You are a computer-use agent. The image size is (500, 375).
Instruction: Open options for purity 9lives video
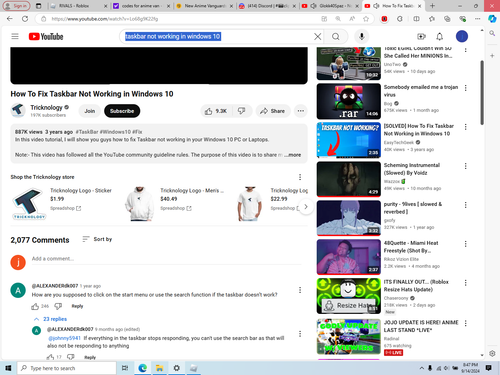pos(466,205)
